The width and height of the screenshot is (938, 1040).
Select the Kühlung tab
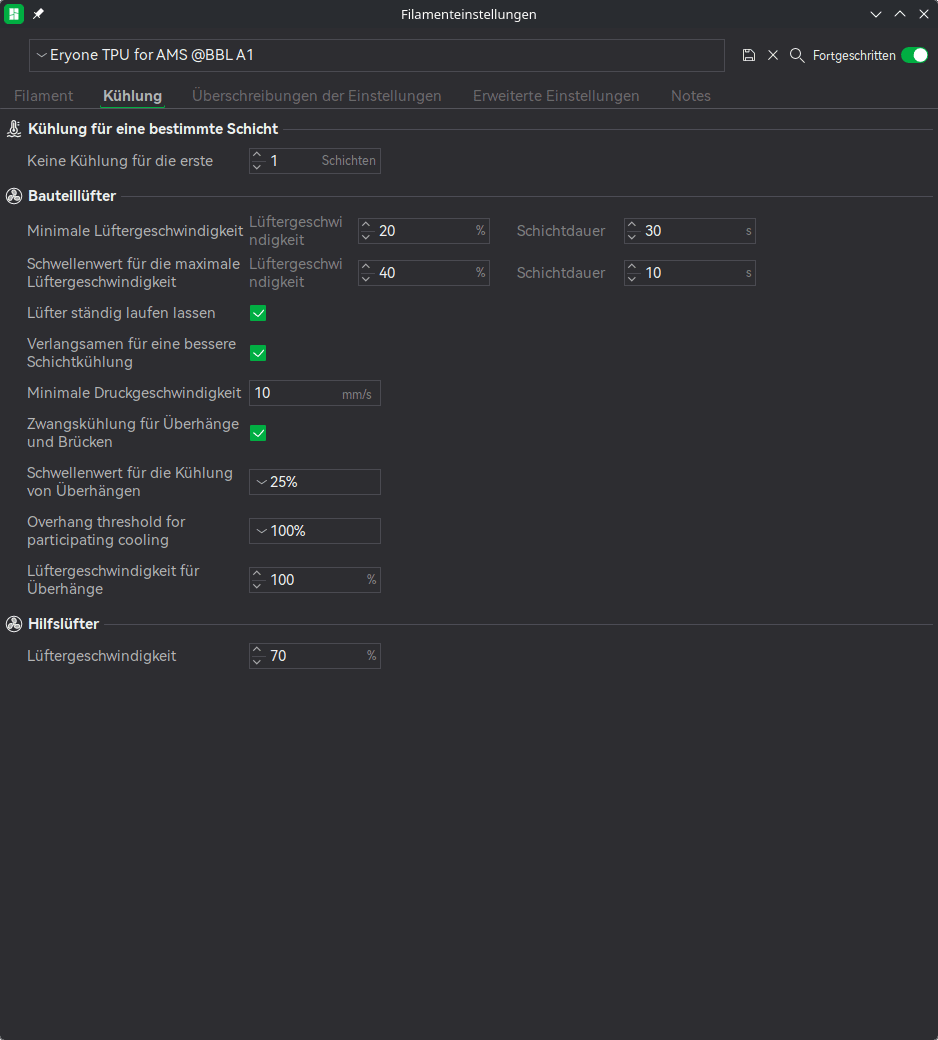[x=133, y=96]
